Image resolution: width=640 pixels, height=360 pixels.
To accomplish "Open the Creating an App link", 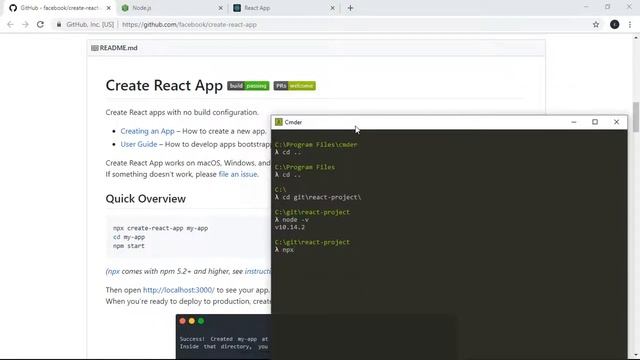I will (147, 131).
